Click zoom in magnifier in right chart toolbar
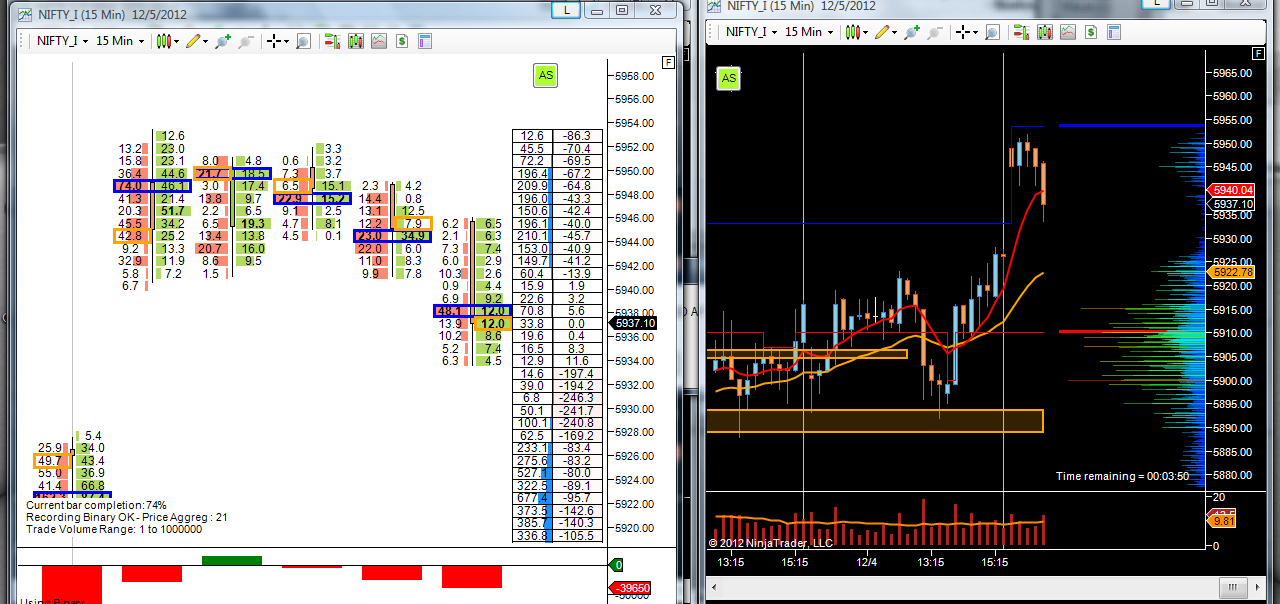1280x604 pixels. click(910, 32)
